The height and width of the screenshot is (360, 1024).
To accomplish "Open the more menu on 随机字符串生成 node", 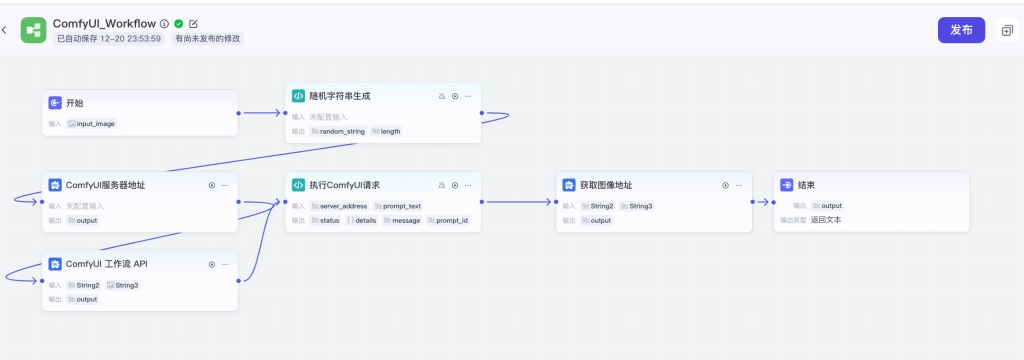I will [x=468, y=96].
